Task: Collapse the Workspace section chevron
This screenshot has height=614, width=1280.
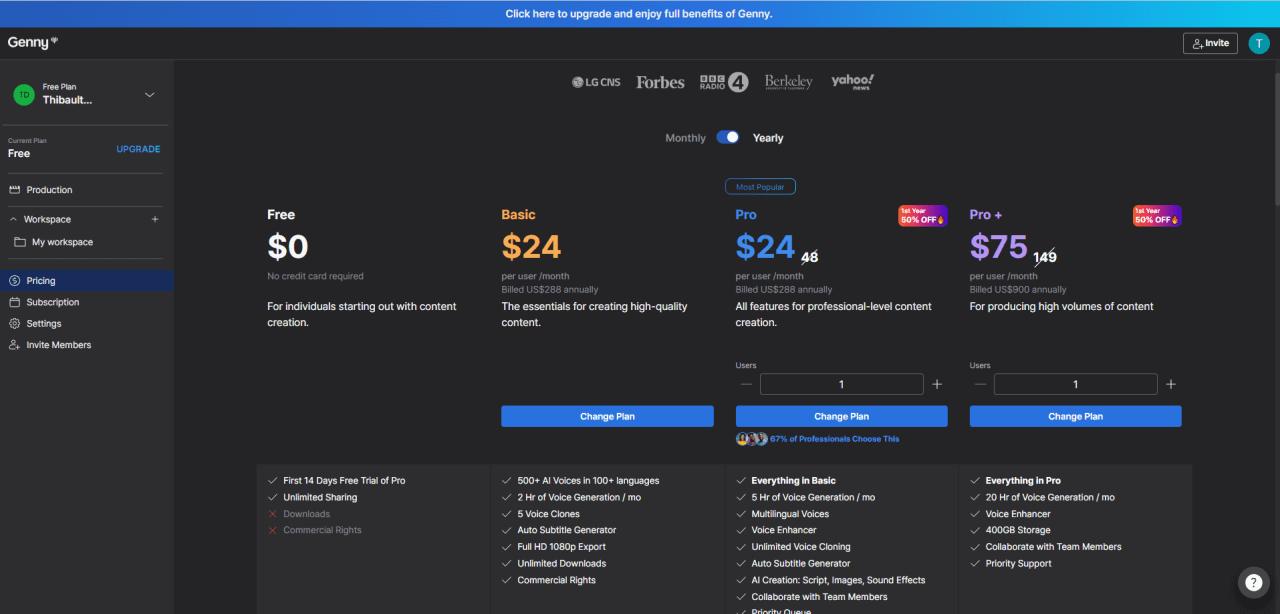Action: [x=13, y=219]
